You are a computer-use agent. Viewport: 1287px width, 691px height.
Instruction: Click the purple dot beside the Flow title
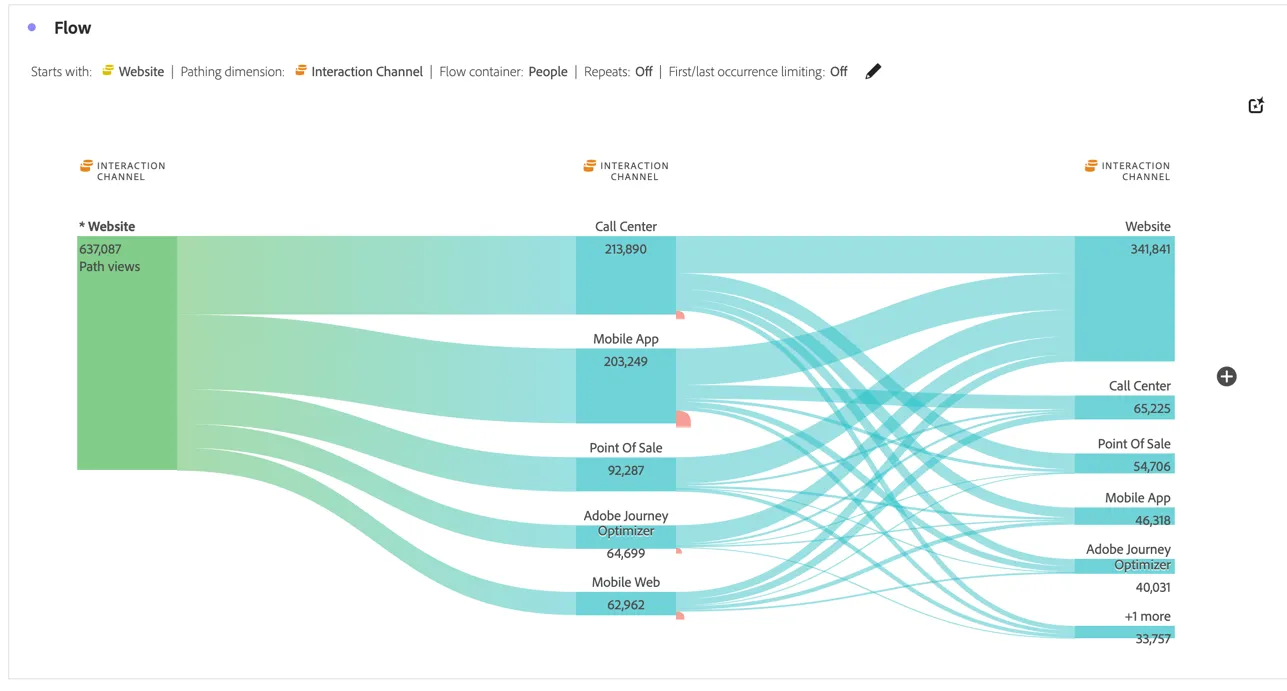pos(32,28)
